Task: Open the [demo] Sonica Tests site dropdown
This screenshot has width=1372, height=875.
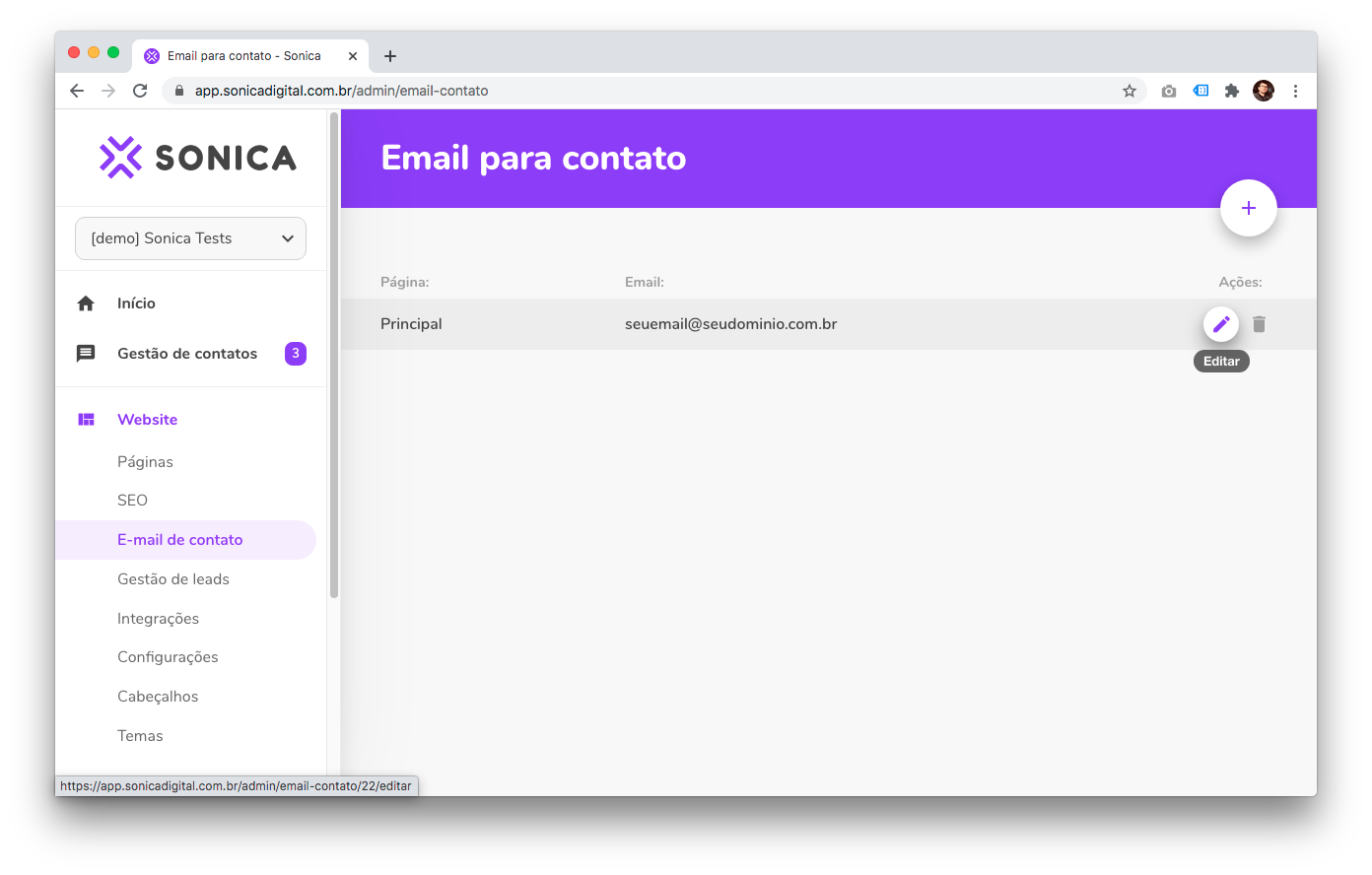Action: (x=190, y=238)
